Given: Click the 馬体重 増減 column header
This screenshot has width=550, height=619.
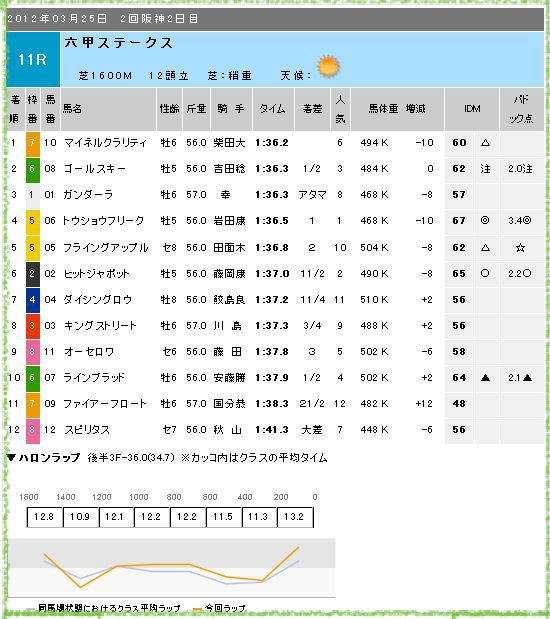Looking at the screenshot, I should pyautogui.click(x=397, y=109).
